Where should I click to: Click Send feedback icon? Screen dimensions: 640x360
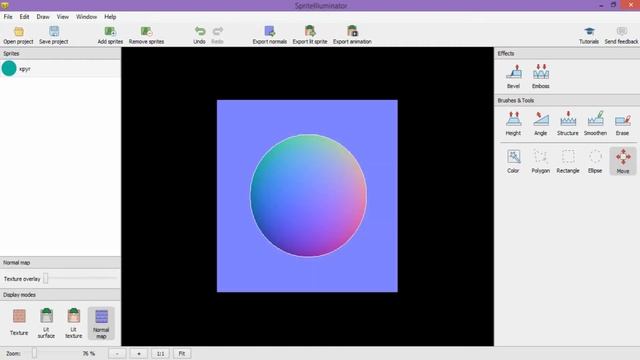tap(622, 31)
